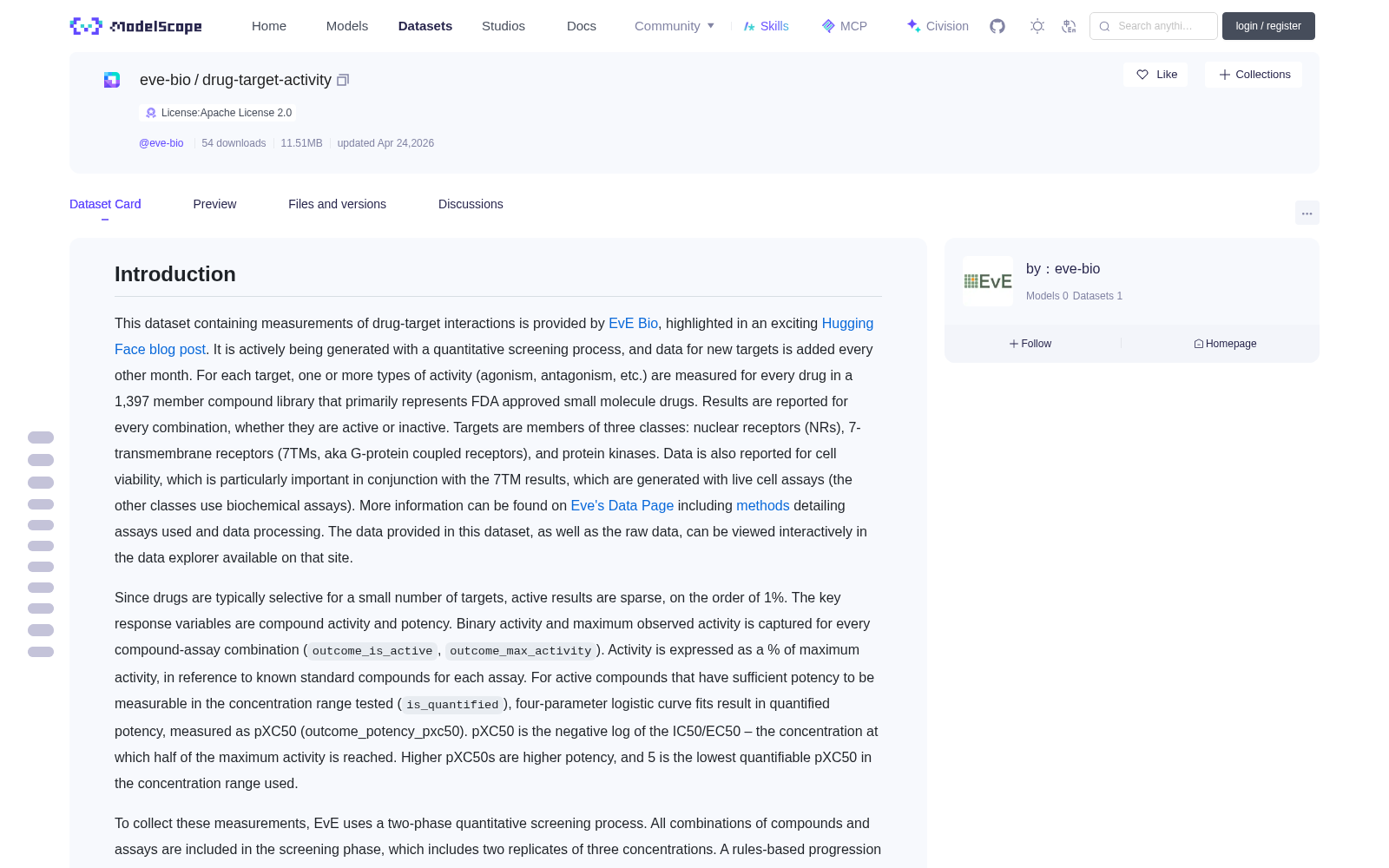Screen dimensions: 1389x868
Task: Click the is_quantified code snippet
Action: [x=452, y=705]
